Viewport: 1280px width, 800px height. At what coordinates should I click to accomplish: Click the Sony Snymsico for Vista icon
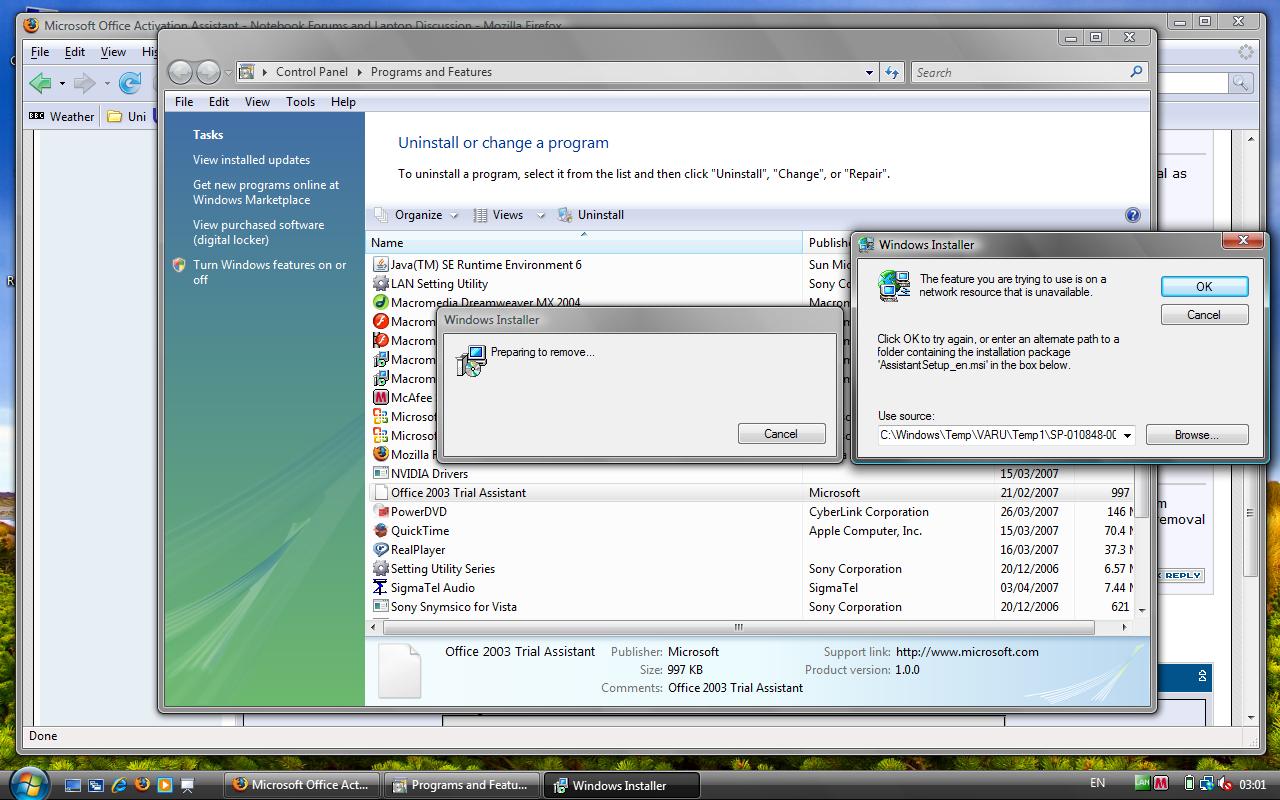[x=380, y=606]
